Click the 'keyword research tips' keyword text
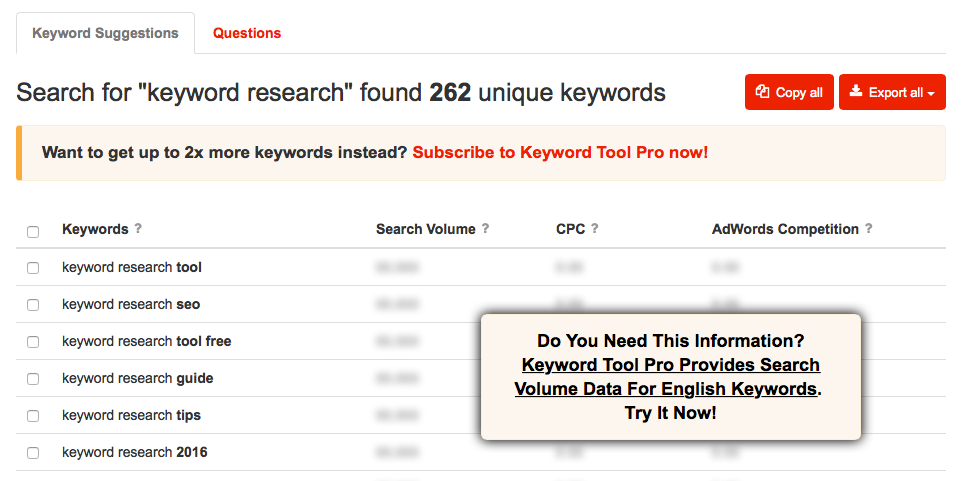The width and height of the screenshot is (969, 481). tap(132, 415)
